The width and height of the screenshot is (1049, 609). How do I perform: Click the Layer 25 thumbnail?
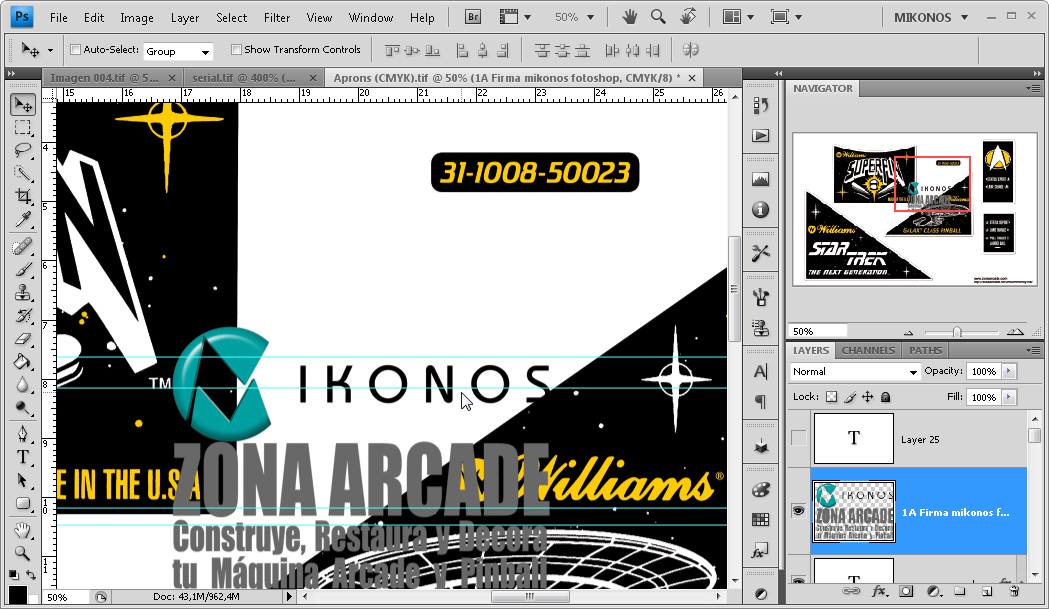tap(853, 439)
